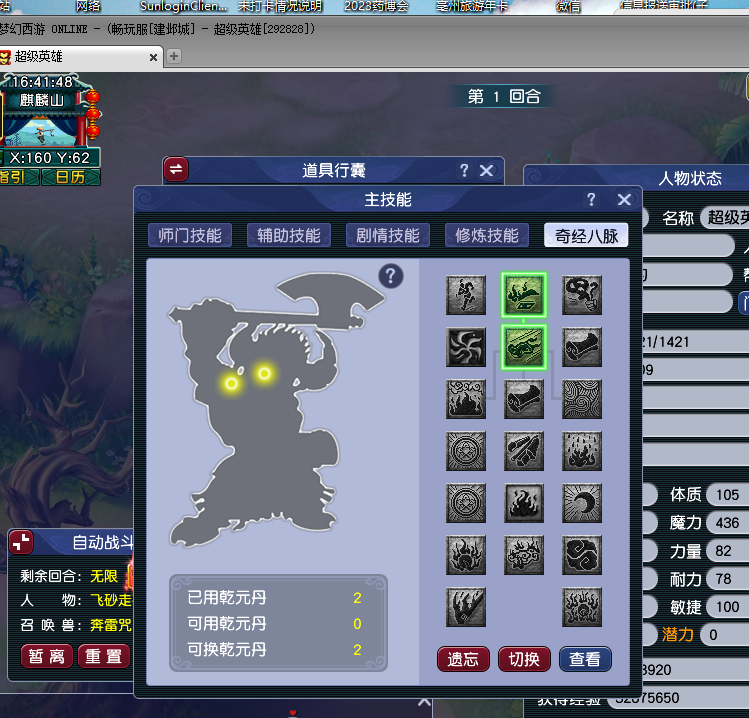Switch to the 修炼技能 tab

click(x=487, y=236)
